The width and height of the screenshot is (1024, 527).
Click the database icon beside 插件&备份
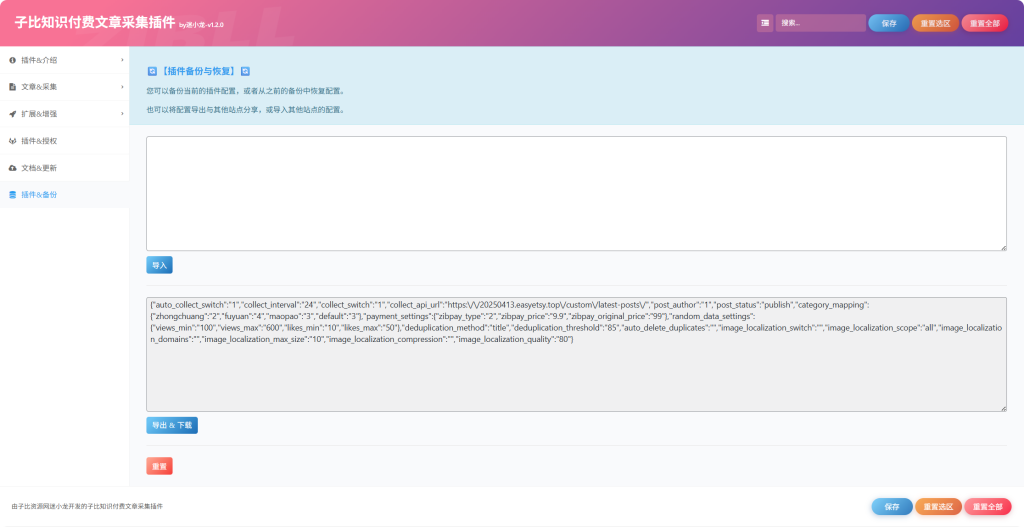(x=12, y=195)
